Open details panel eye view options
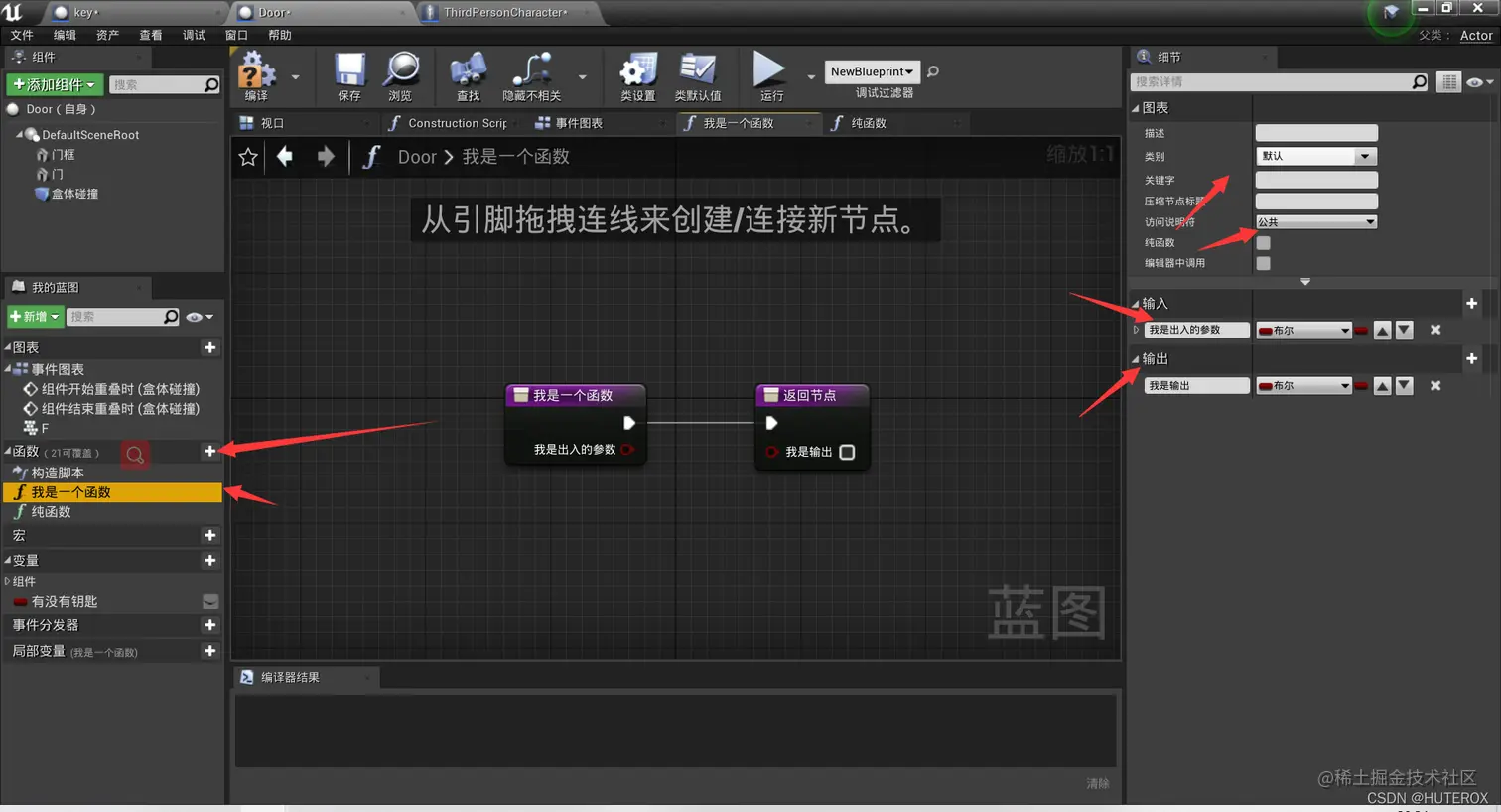 click(x=1480, y=82)
